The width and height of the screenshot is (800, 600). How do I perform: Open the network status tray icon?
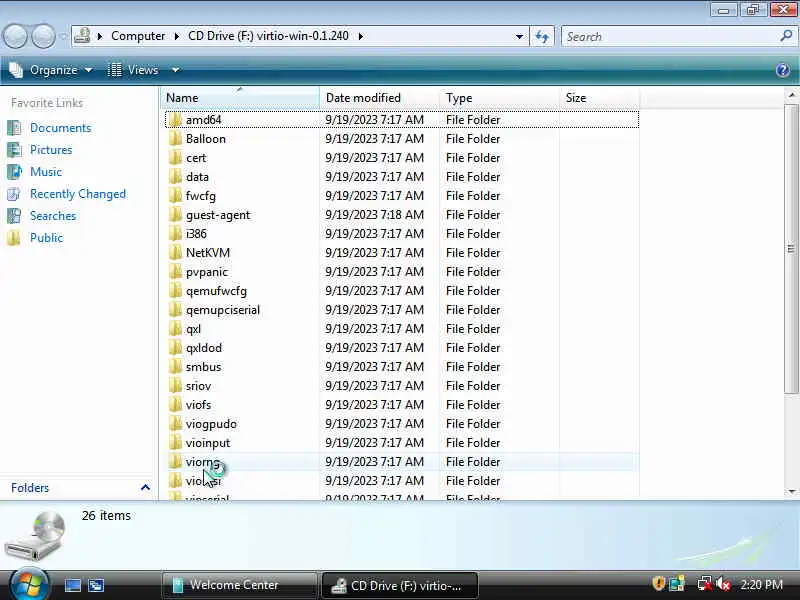point(705,583)
